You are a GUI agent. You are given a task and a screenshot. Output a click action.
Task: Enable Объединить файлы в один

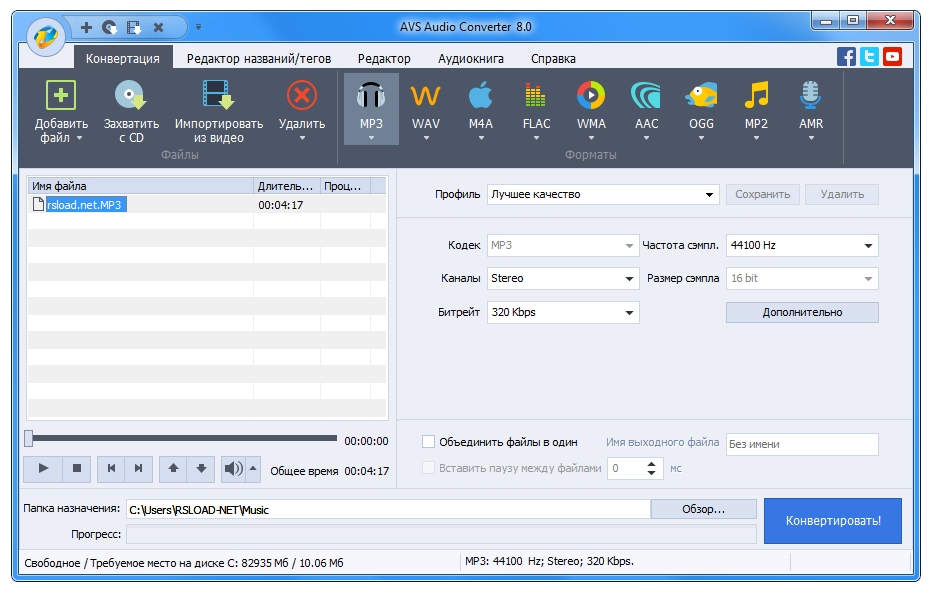tap(428, 440)
